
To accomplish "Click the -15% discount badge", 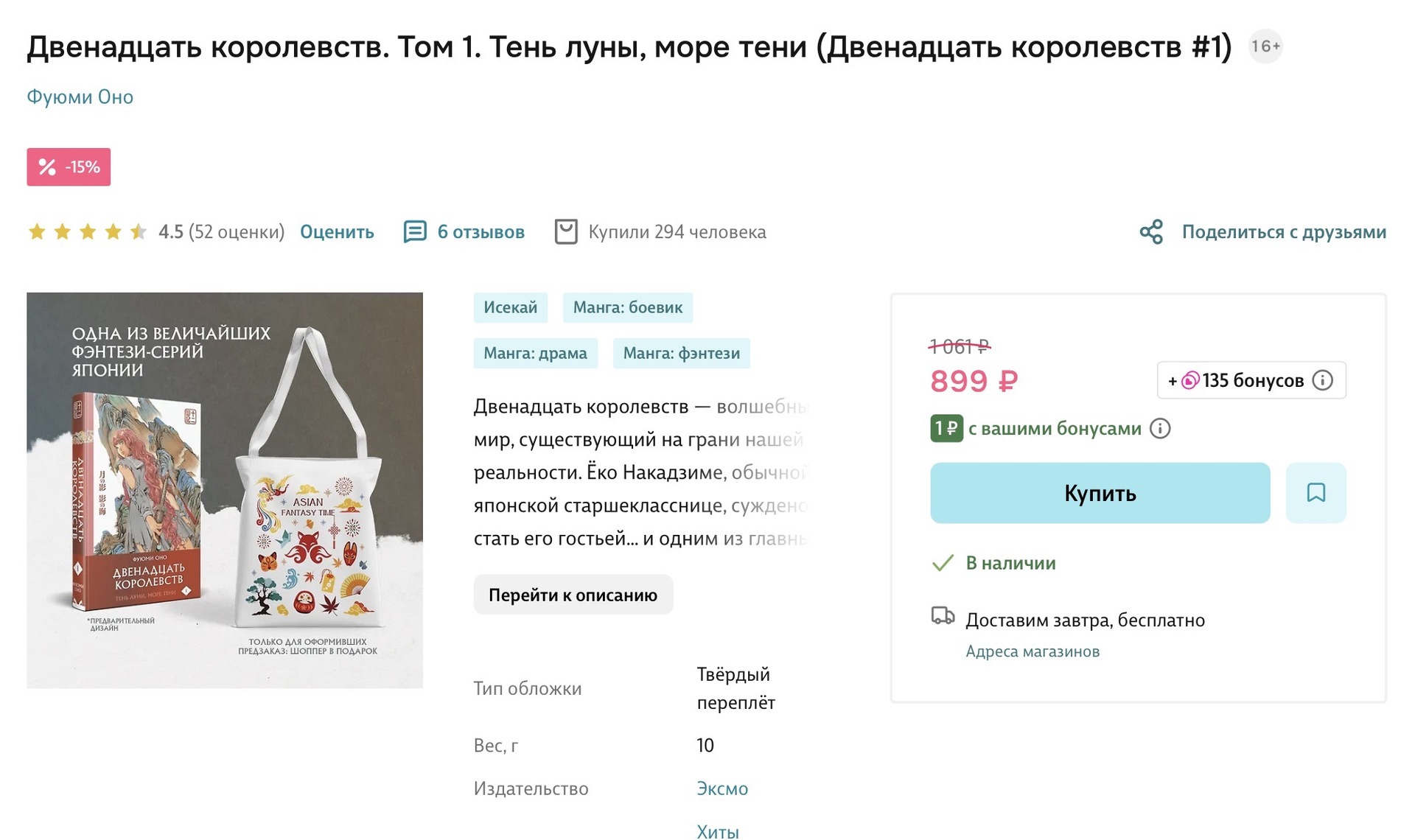I will [69, 167].
